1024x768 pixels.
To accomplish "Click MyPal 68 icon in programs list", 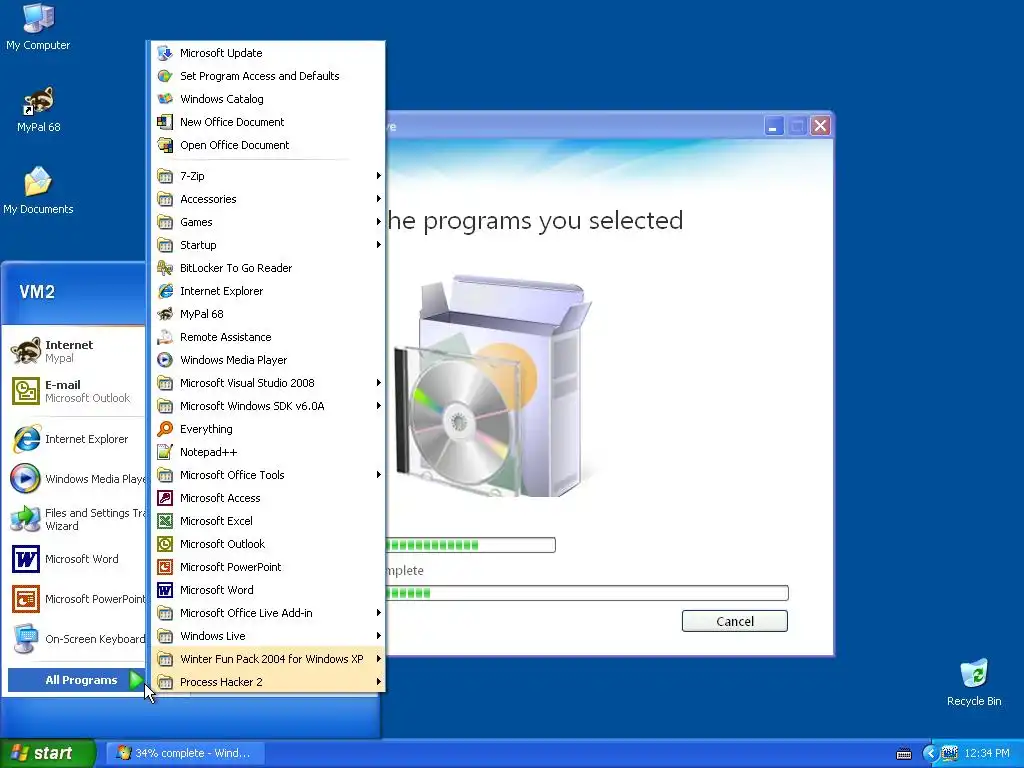I will click(x=165, y=314).
